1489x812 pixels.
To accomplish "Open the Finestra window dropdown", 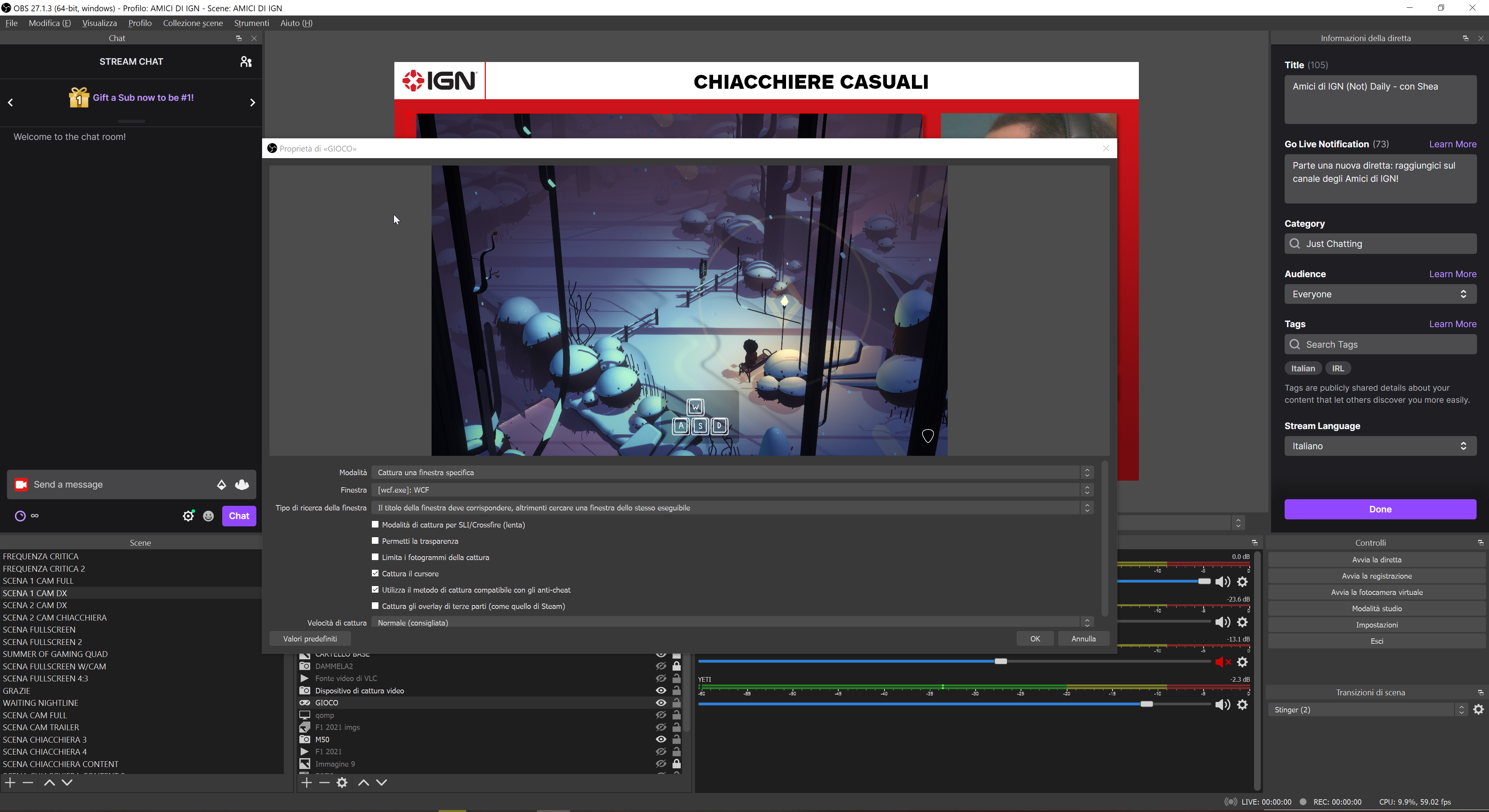I will (x=732, y=490).
